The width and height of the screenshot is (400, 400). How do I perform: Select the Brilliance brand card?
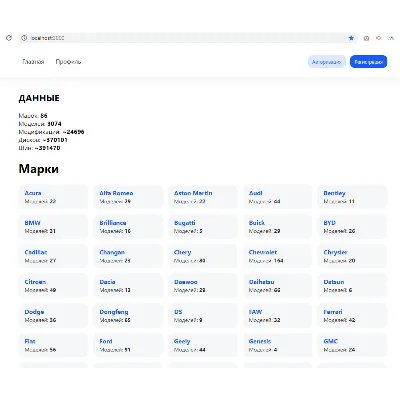[128, 227]
